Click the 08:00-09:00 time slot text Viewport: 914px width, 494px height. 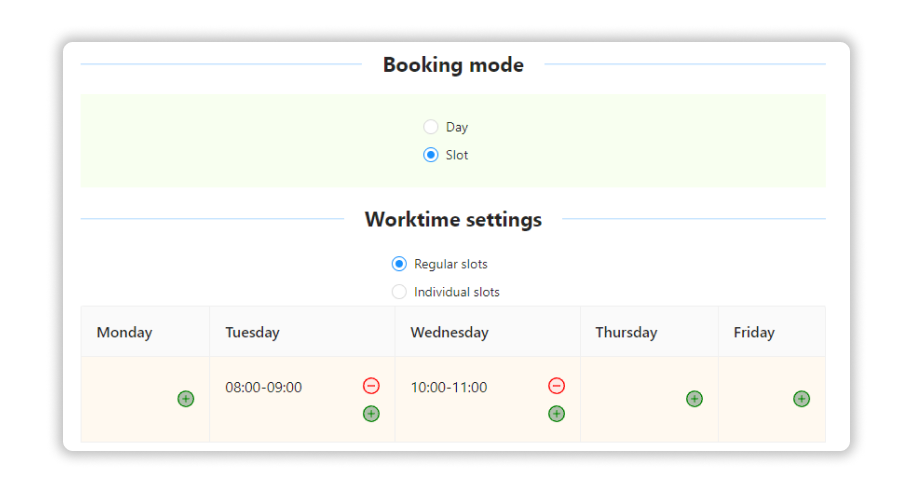click(x=263, y=387)
